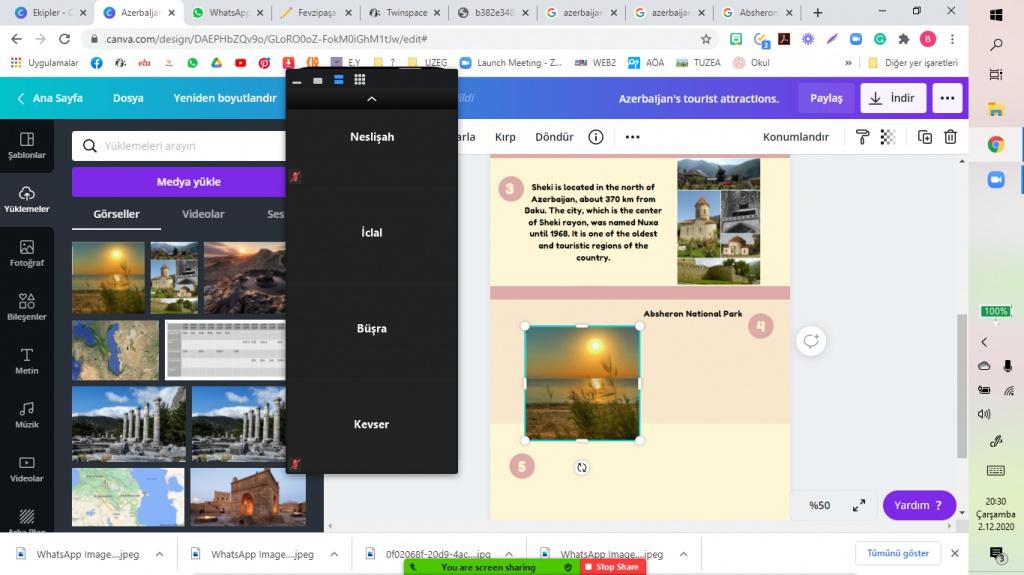Viewport: 1024px width, 575px height.
Task: Click the Yüklemeleri arayın search field
Action: (190, 146)
